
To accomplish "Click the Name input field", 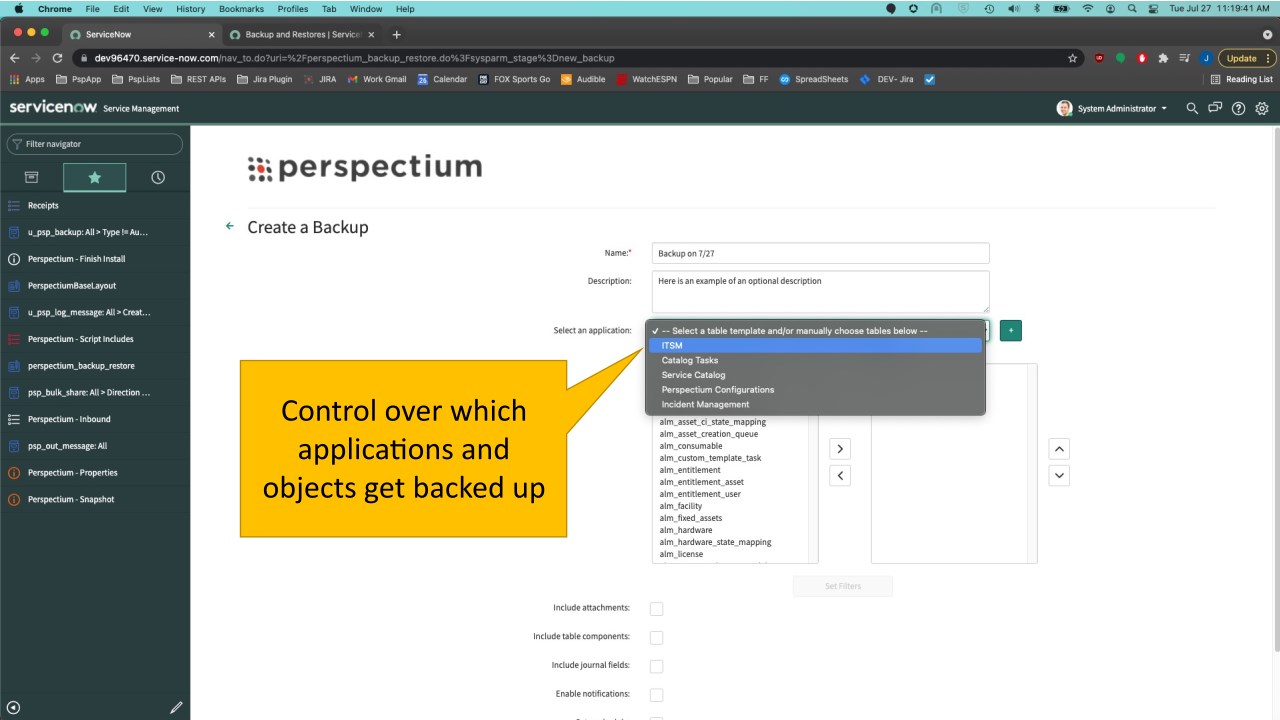I will tap(821, 254).
